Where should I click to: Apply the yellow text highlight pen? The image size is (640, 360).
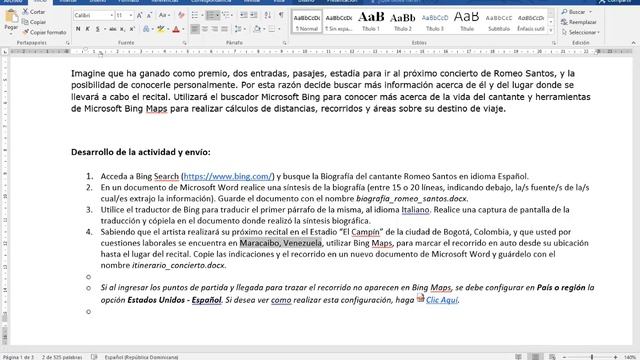[x=160, y=29]
